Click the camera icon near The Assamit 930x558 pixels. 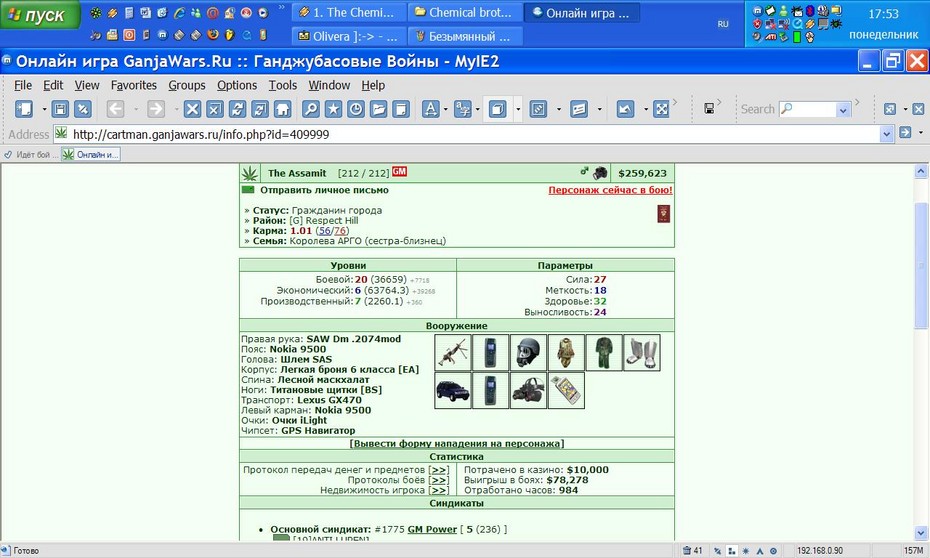[600, 173]
